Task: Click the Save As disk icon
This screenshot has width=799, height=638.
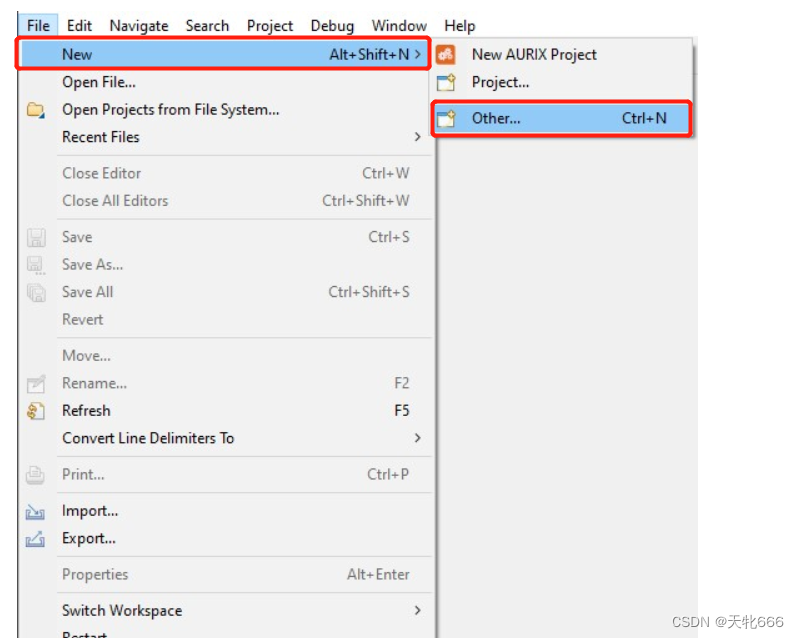Action: click(x=36, y=265)
